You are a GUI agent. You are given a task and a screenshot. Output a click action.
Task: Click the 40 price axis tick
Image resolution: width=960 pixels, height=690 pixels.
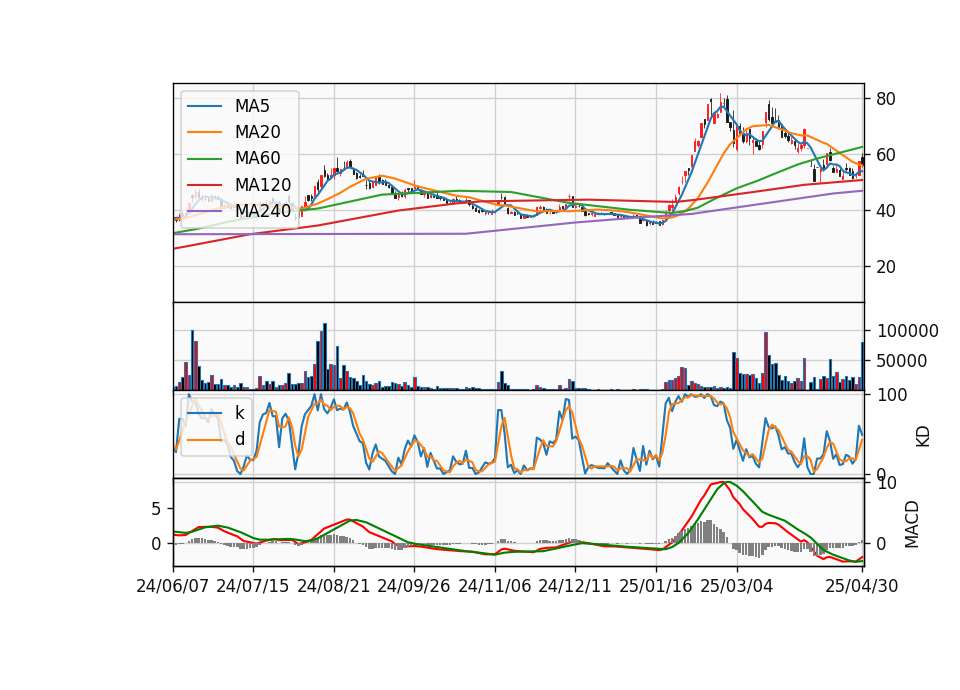[x=885, y=211]
